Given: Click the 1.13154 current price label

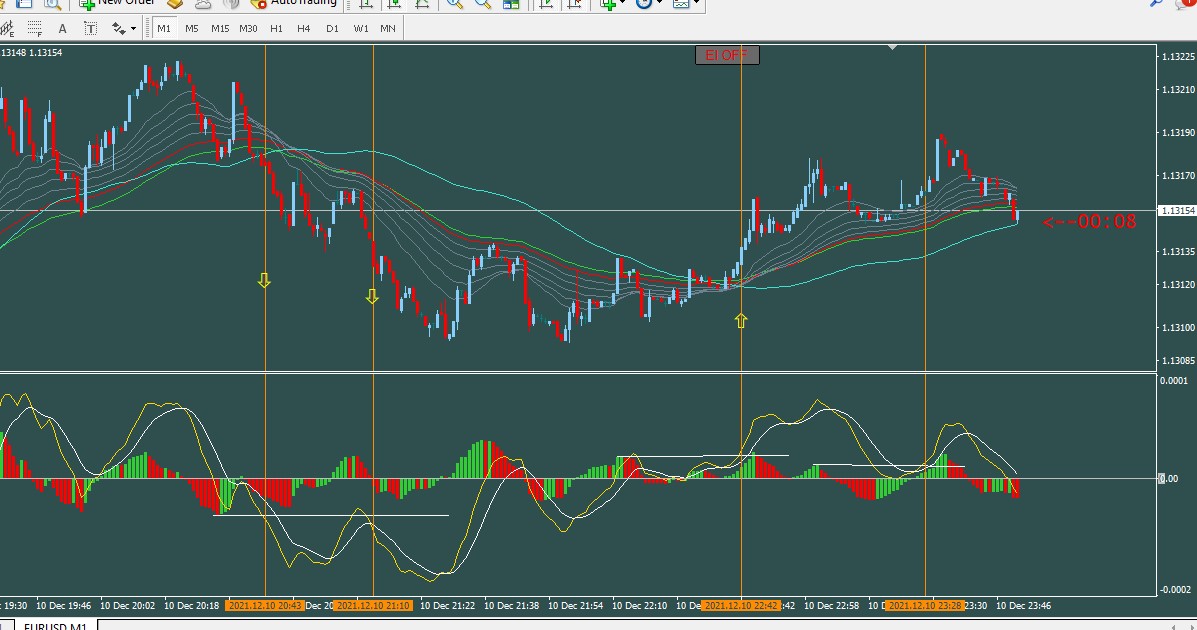Looking at the screenshot, I should (1176, 210).
